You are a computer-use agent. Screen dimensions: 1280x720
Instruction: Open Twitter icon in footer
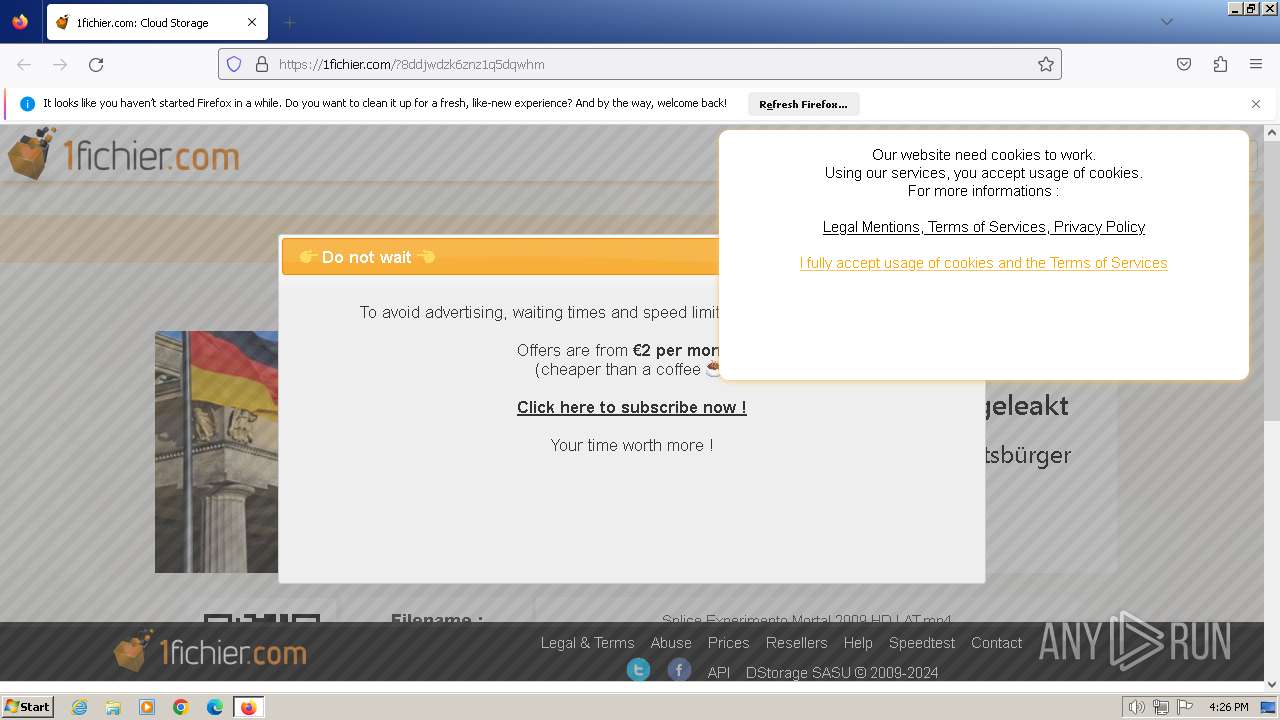click(x=638, y=670)
